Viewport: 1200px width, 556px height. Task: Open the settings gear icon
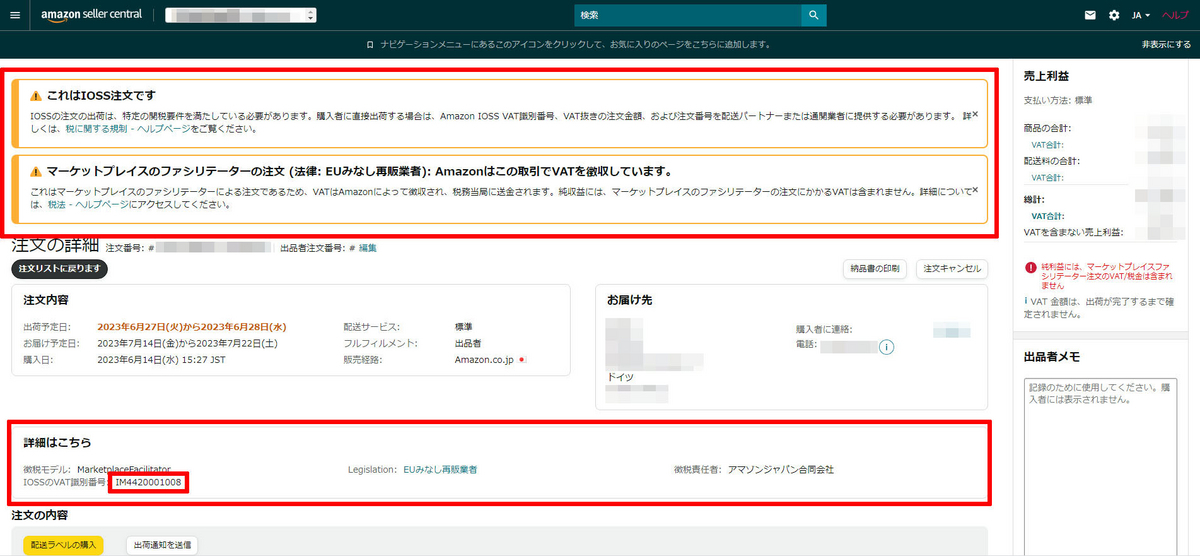coord(1114,15)
